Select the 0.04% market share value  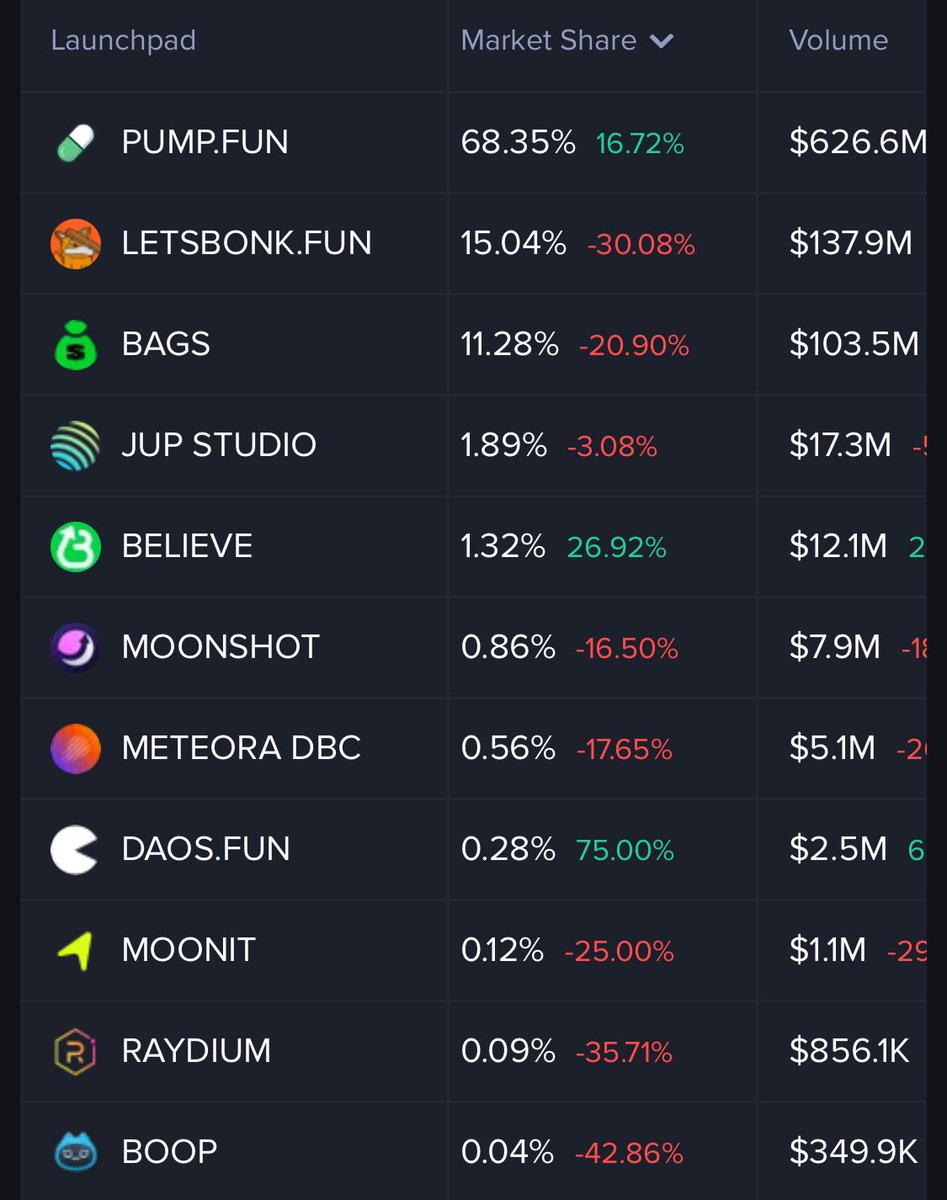tap(507, 1152)
